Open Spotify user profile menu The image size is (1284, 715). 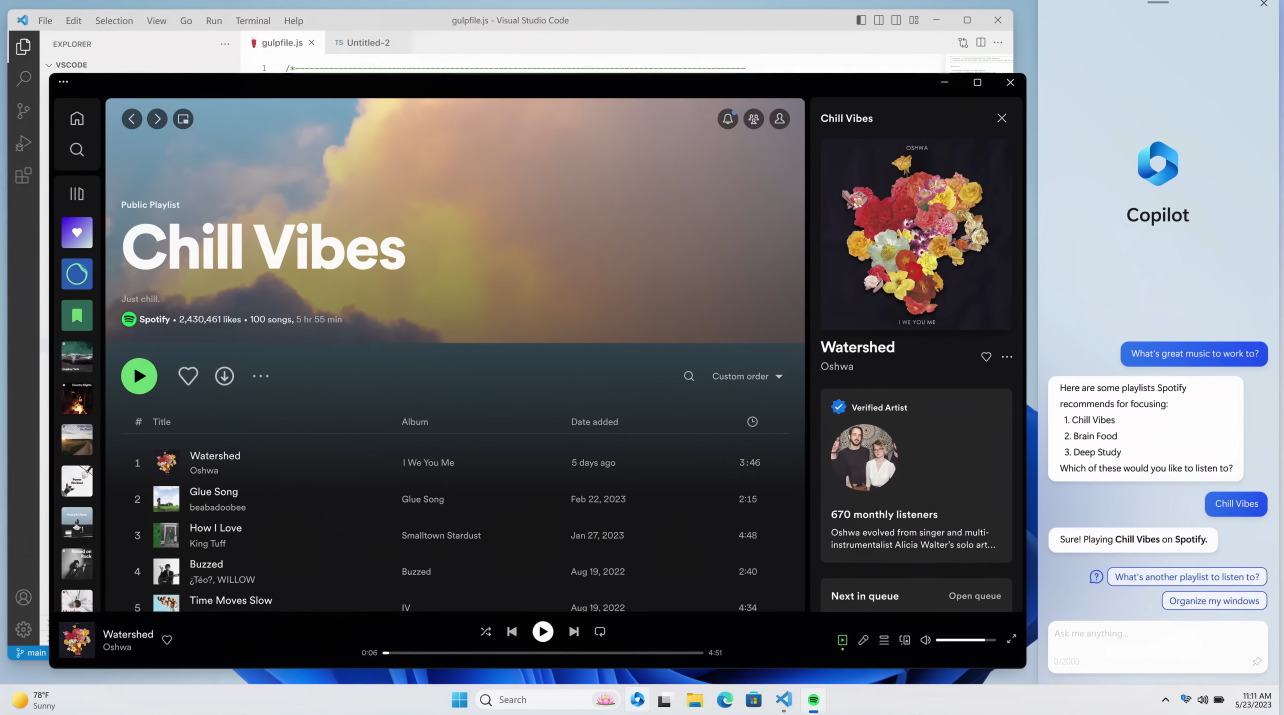(780, 119)
